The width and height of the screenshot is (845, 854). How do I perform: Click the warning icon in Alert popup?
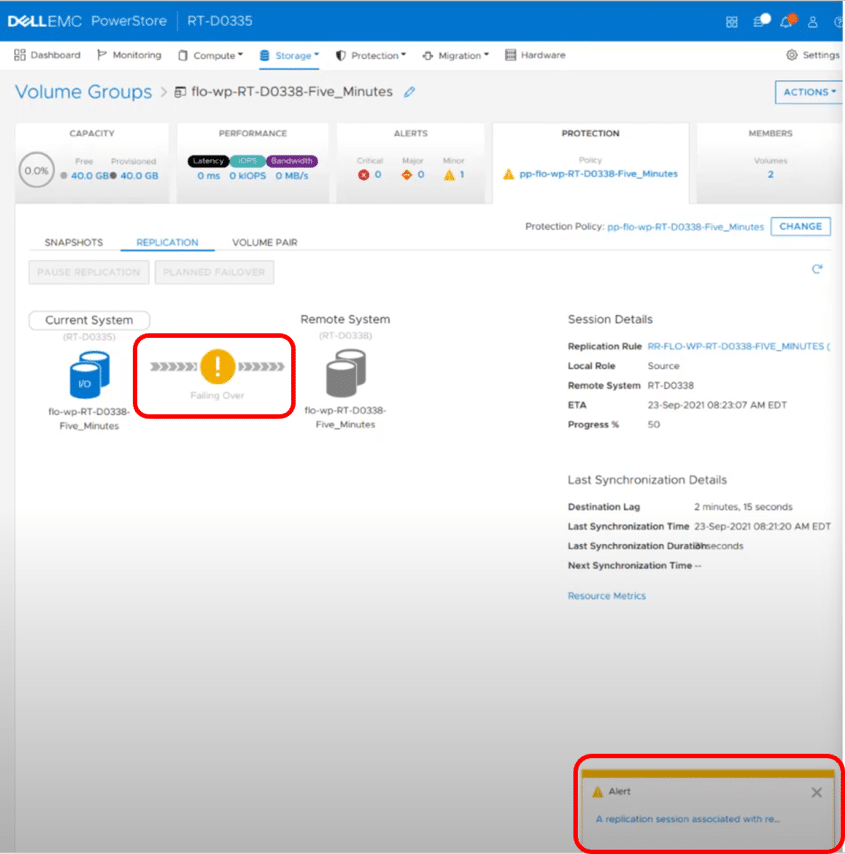pyautogui.click(x=598, y=792)
